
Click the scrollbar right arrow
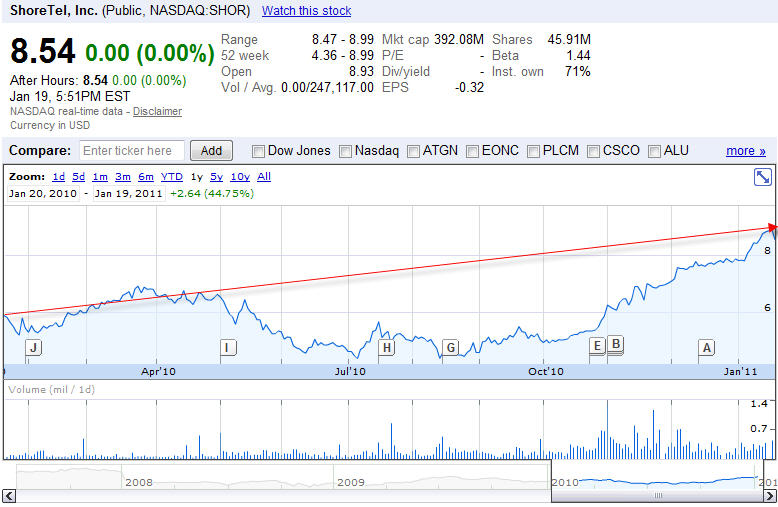(x=769, y=495)
